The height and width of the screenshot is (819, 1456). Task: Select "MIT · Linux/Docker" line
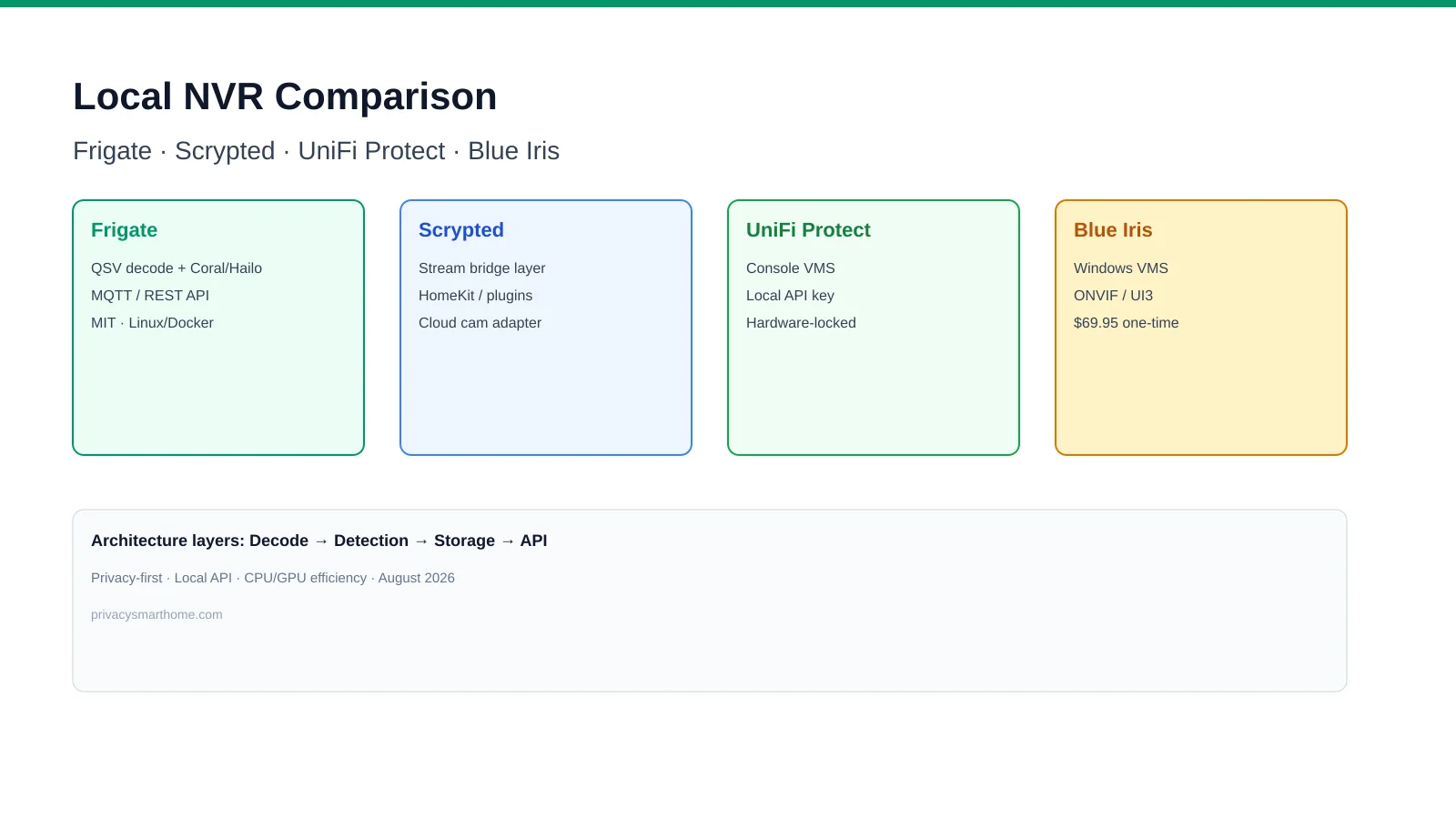(x=152, y=323)
